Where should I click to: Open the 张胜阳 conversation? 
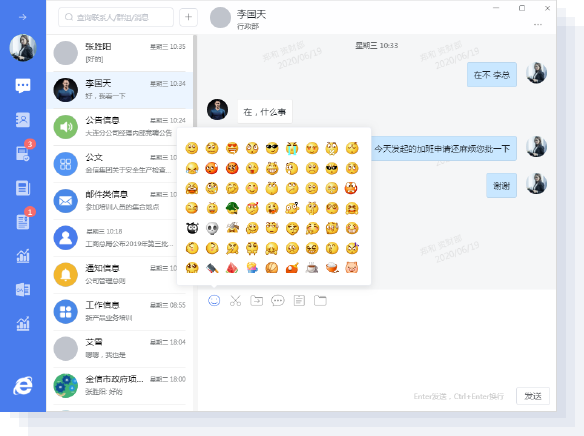coord(120,53)
